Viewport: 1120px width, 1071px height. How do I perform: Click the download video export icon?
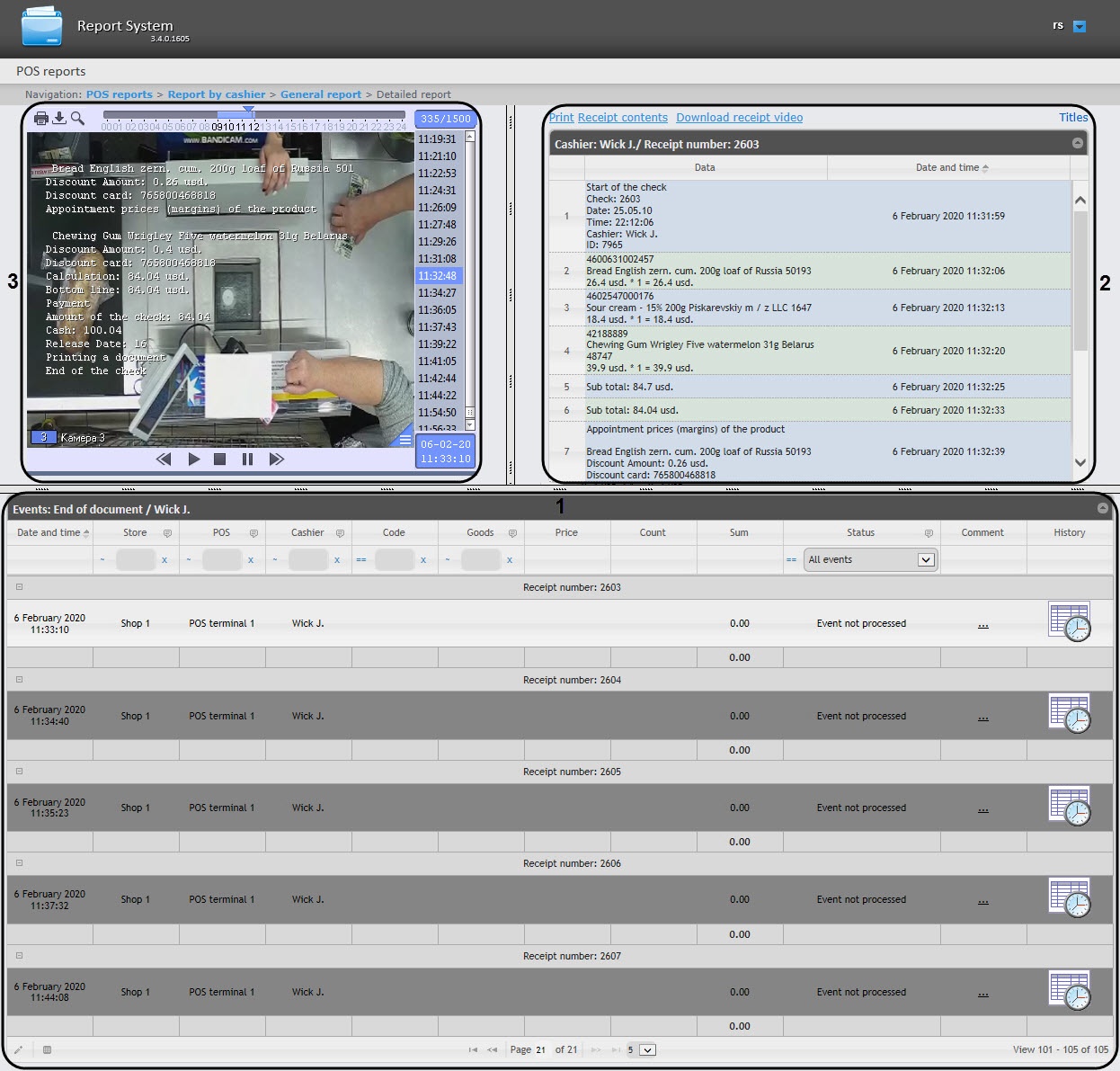59,118
